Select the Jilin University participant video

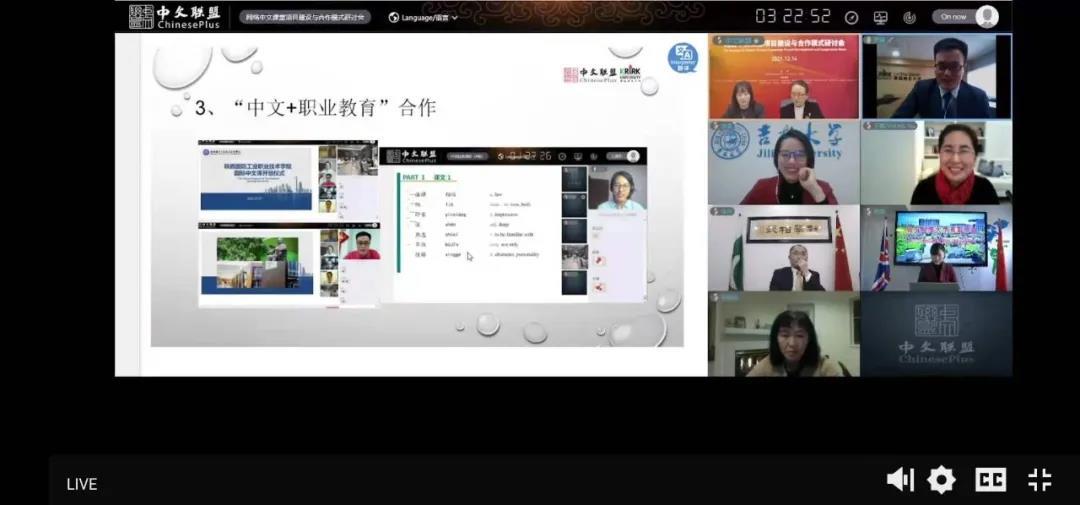[x=784, y=163]
